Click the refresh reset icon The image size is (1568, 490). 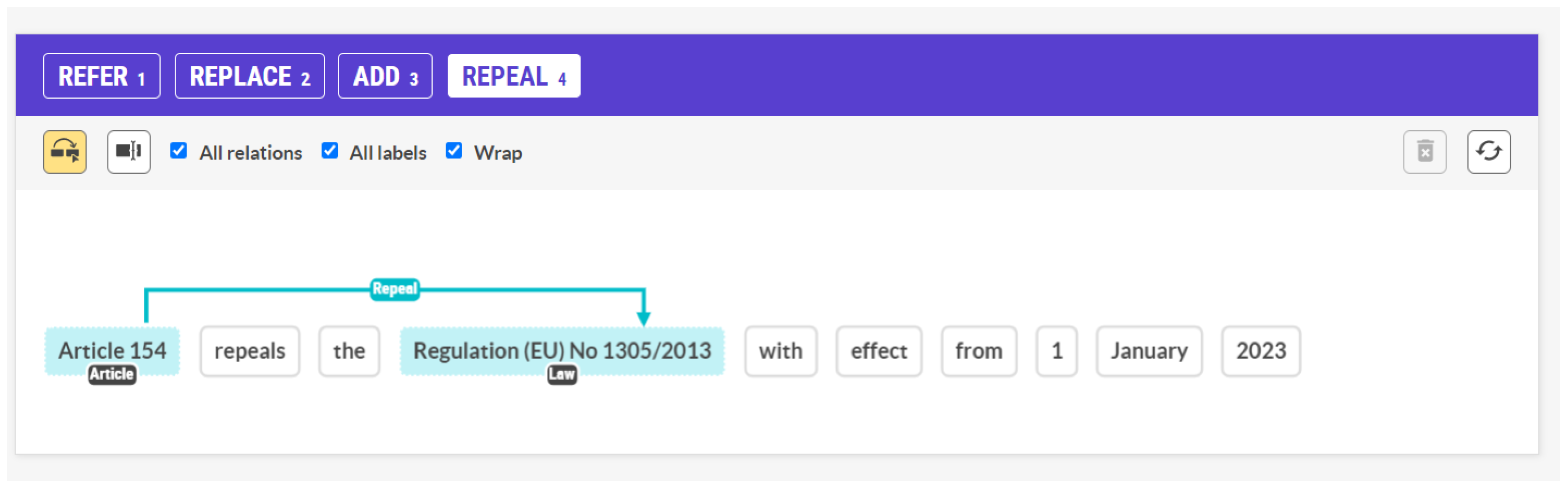click(1488, 152)
